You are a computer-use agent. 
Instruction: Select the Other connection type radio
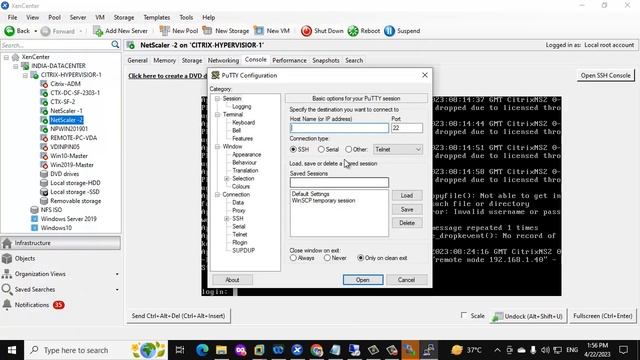(x=348, y=149)
